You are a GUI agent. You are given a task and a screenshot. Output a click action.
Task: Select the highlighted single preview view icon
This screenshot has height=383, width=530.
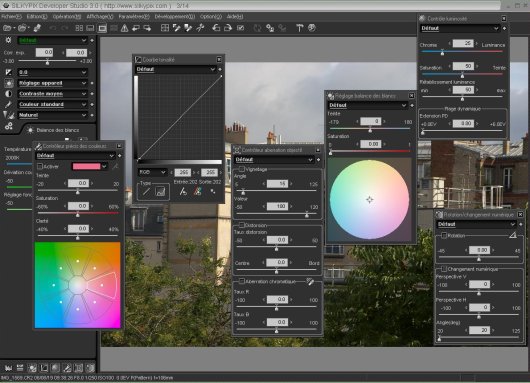102,28
